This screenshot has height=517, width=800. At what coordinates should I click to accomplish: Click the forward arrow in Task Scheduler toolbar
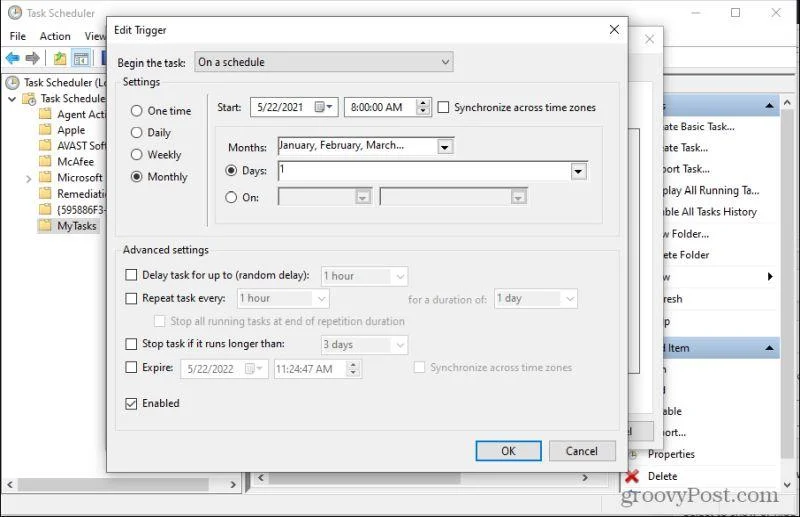33,58
